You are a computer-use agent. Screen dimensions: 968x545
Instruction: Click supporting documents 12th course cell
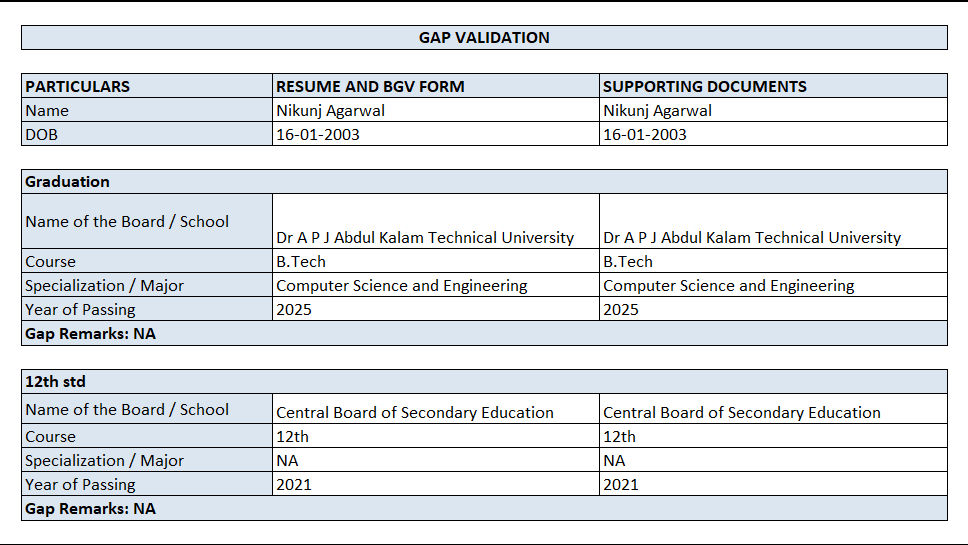point(773,436)
